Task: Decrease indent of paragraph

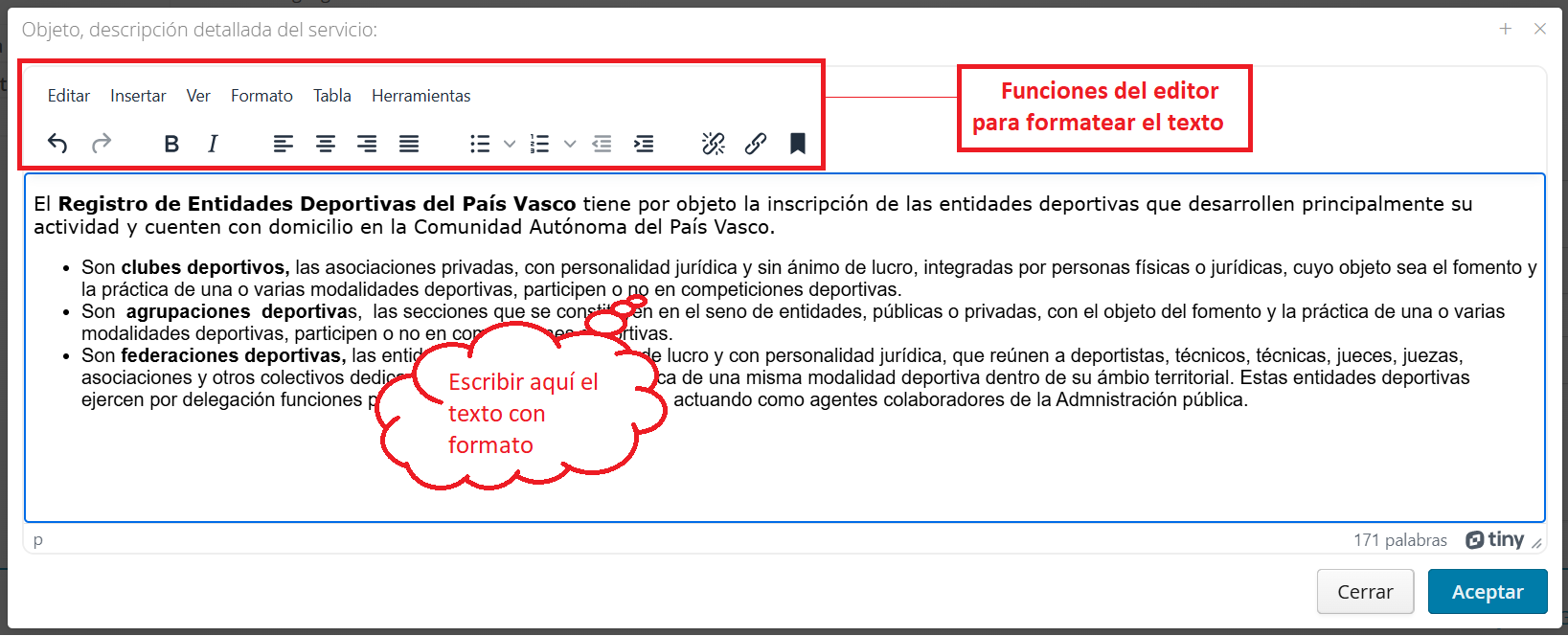Action: 602,144
